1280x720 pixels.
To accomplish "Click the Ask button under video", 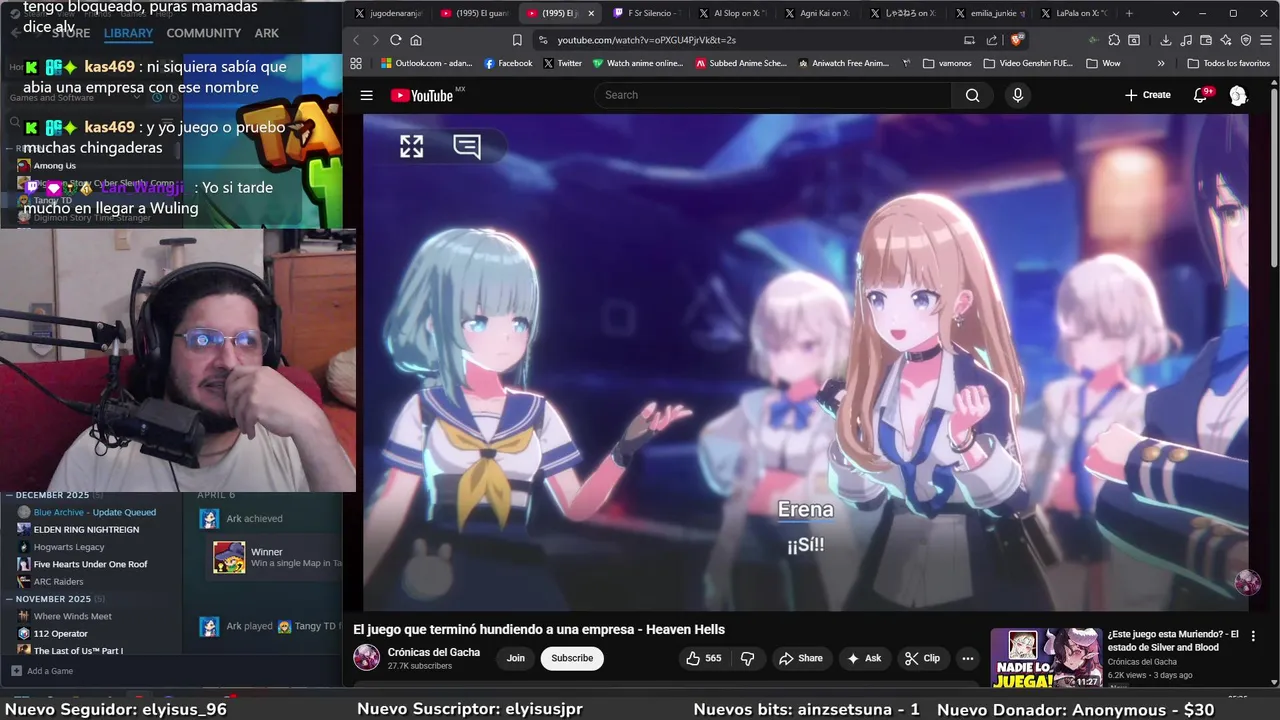I will [864, 658].
